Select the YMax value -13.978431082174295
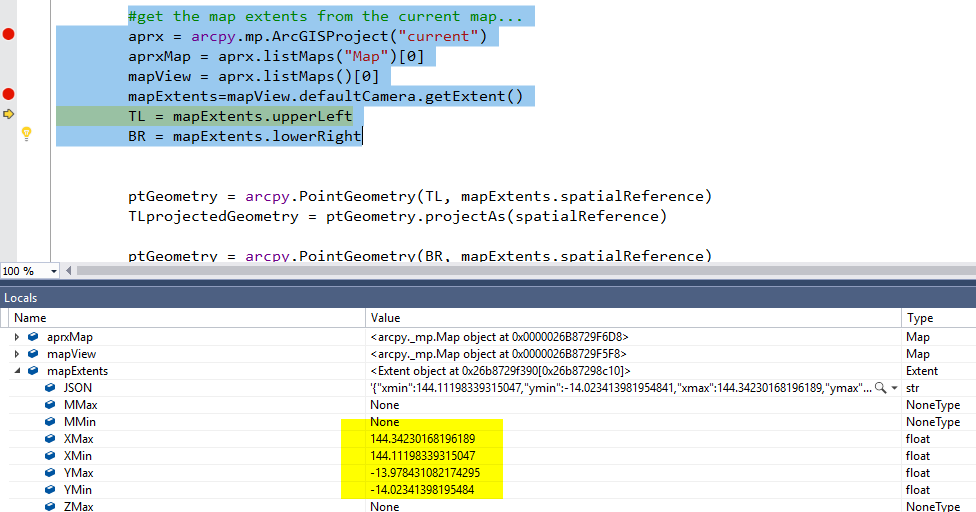Screen dimensions: 976x512 (425, 473)
